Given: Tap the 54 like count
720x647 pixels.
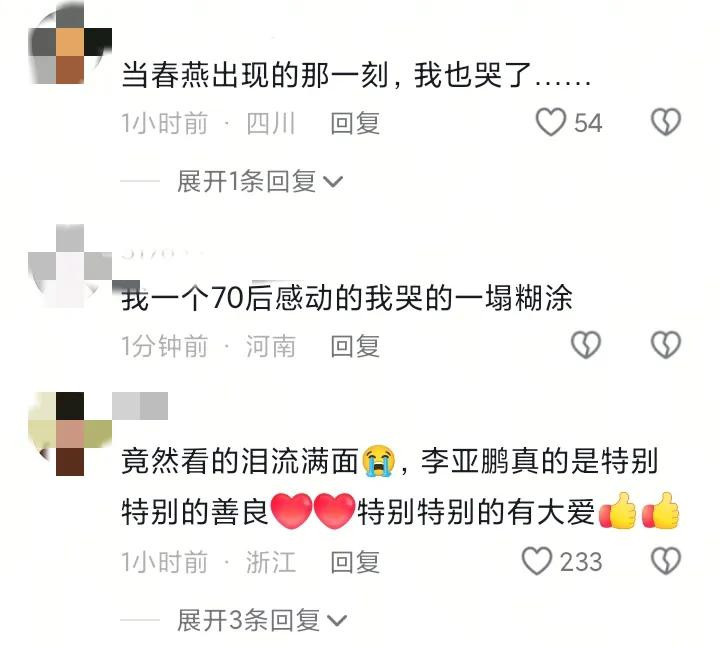Looking at the screenshot, I should pyautogui.click(x=588, y=123).
